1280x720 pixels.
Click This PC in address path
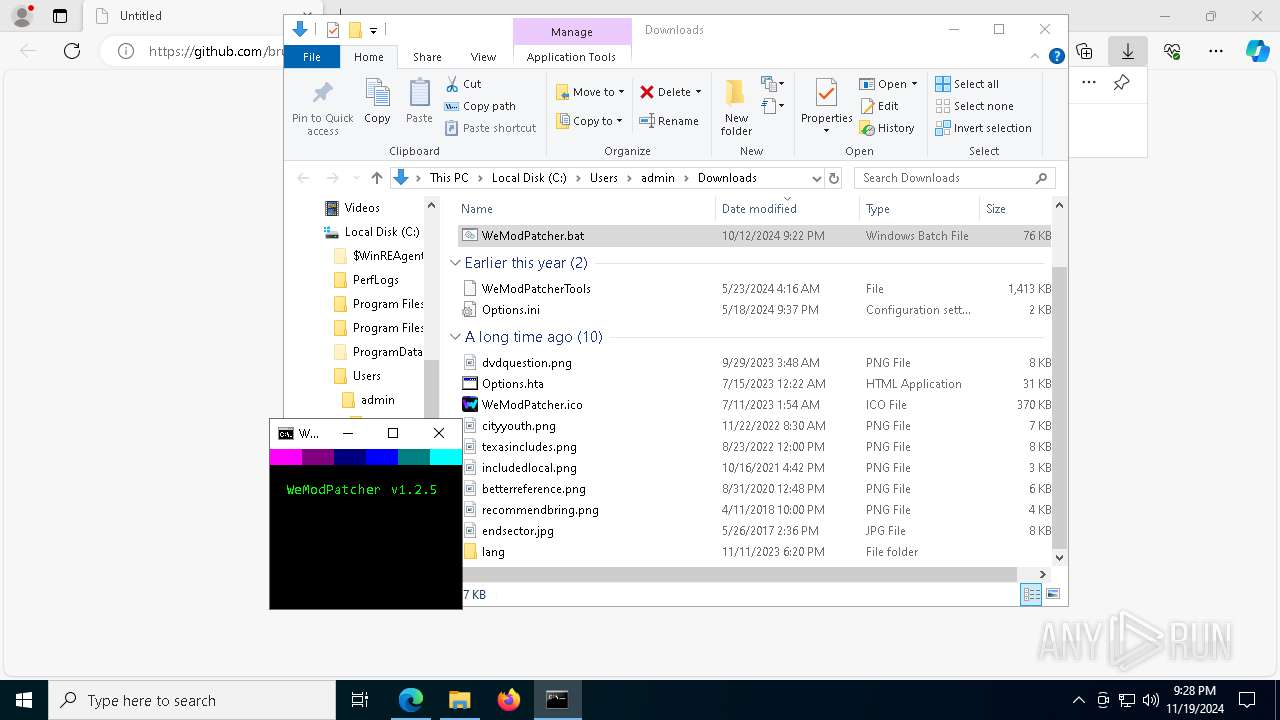(449, 178)
